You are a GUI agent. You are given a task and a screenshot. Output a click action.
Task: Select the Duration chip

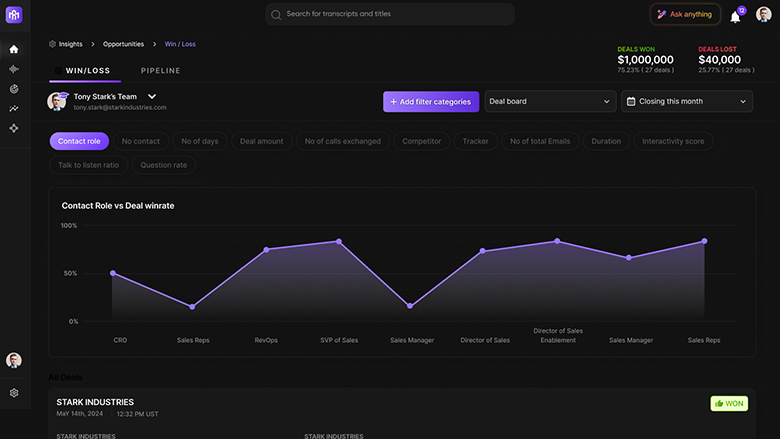click(x=606, y=141)
